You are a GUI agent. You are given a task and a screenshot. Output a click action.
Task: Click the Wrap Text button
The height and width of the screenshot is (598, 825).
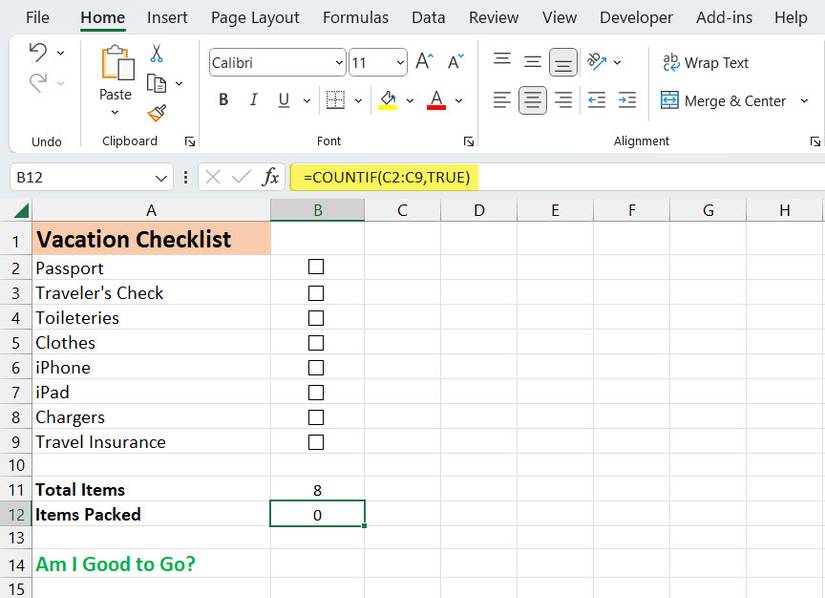coord(706,63)
